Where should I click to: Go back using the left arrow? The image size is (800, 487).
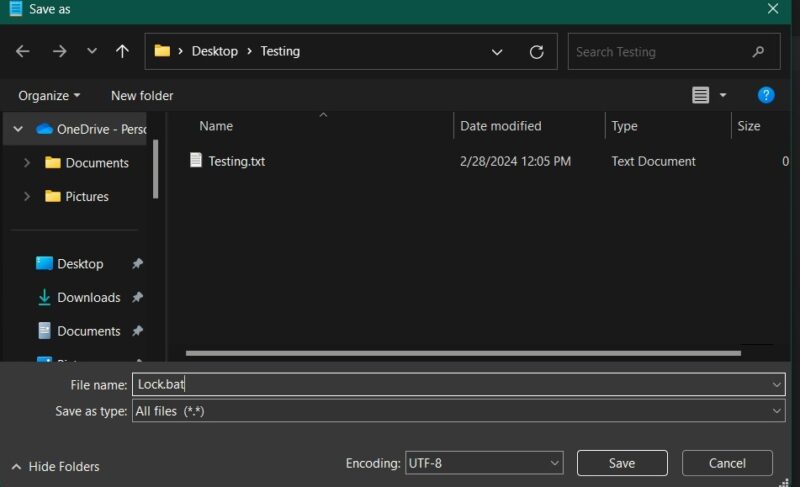point(22,51)
